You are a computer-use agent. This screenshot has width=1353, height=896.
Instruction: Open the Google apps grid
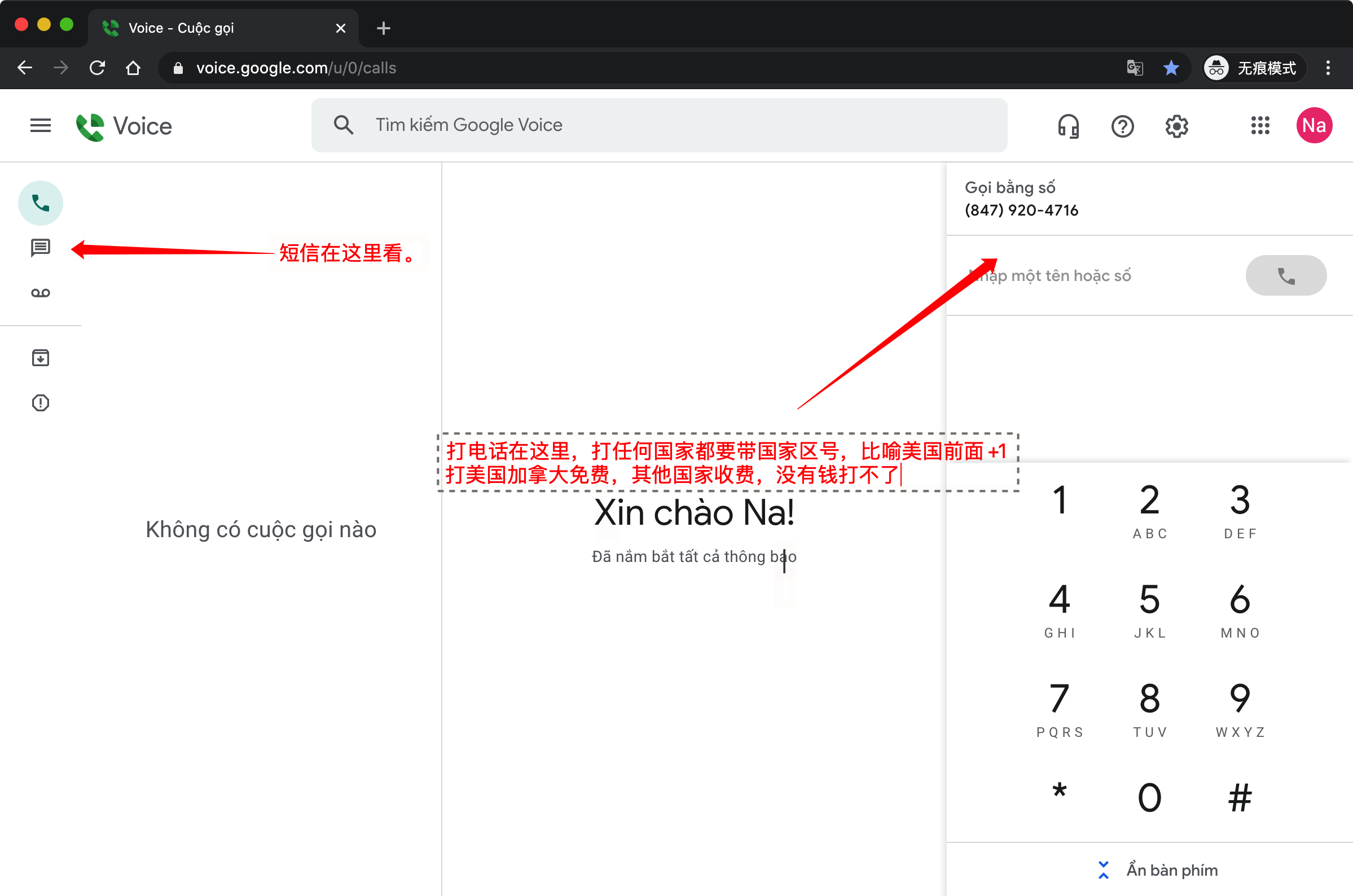pos(1260,126)
